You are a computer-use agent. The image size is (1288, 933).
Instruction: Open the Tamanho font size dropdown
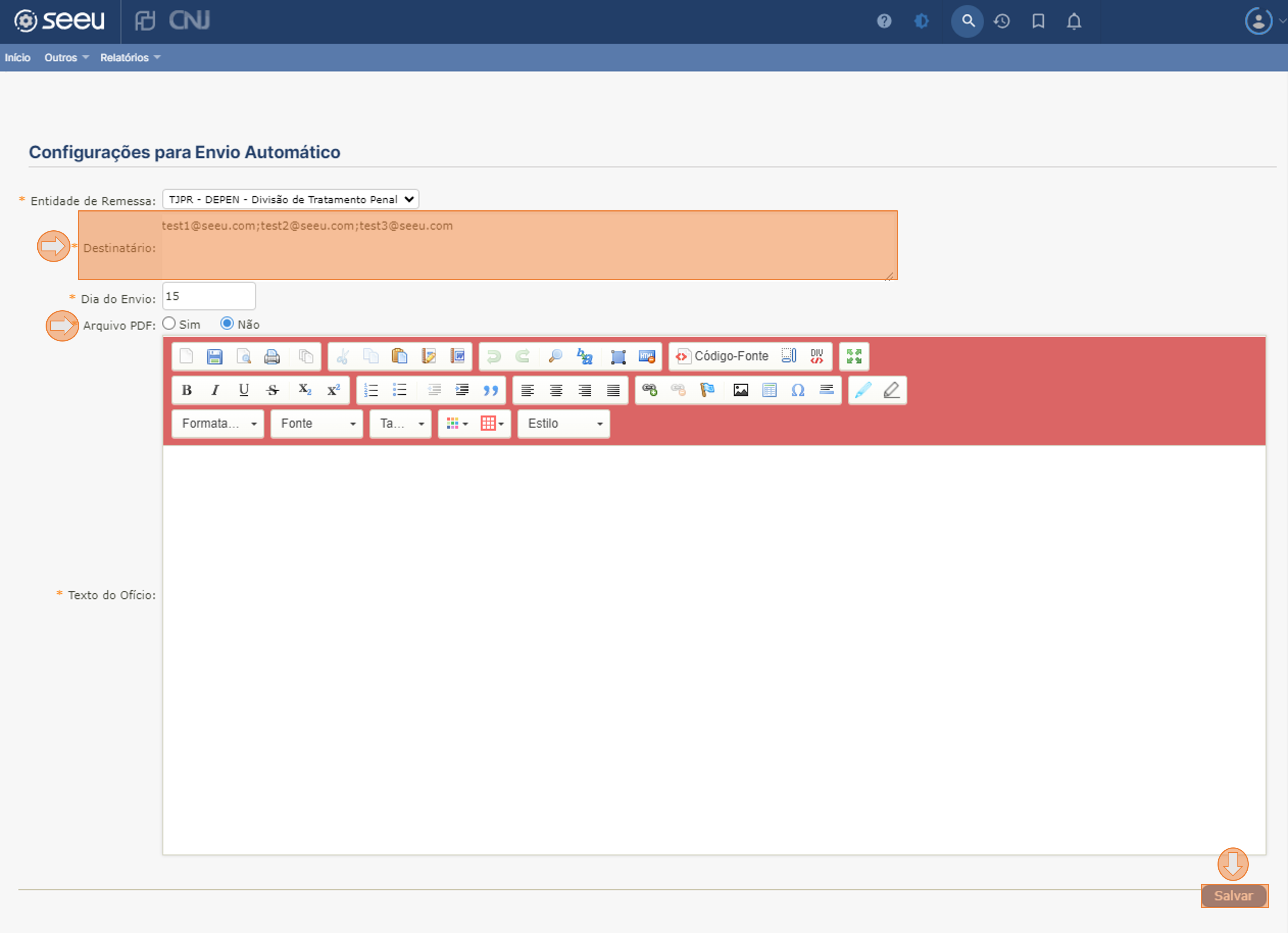400,424
